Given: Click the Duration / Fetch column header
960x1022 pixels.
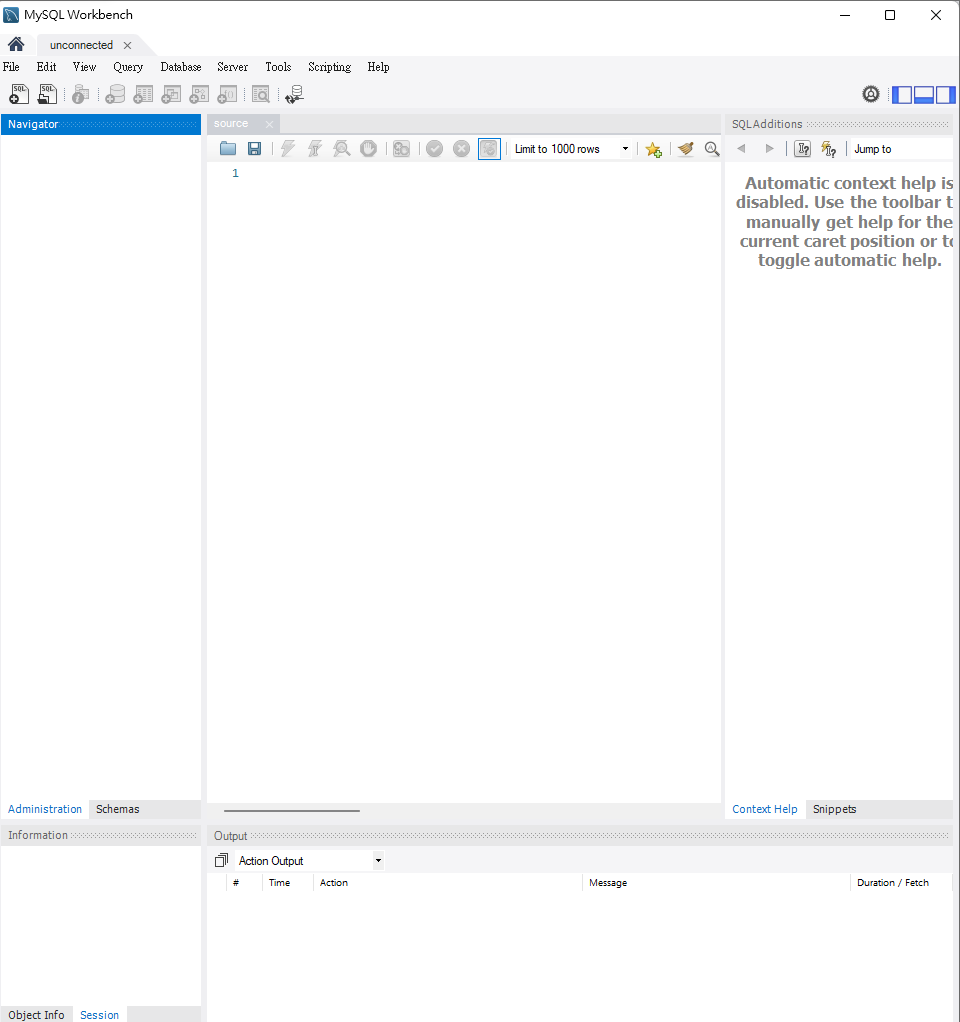Looking at the screenshot, I should click(x=901, y=883).
